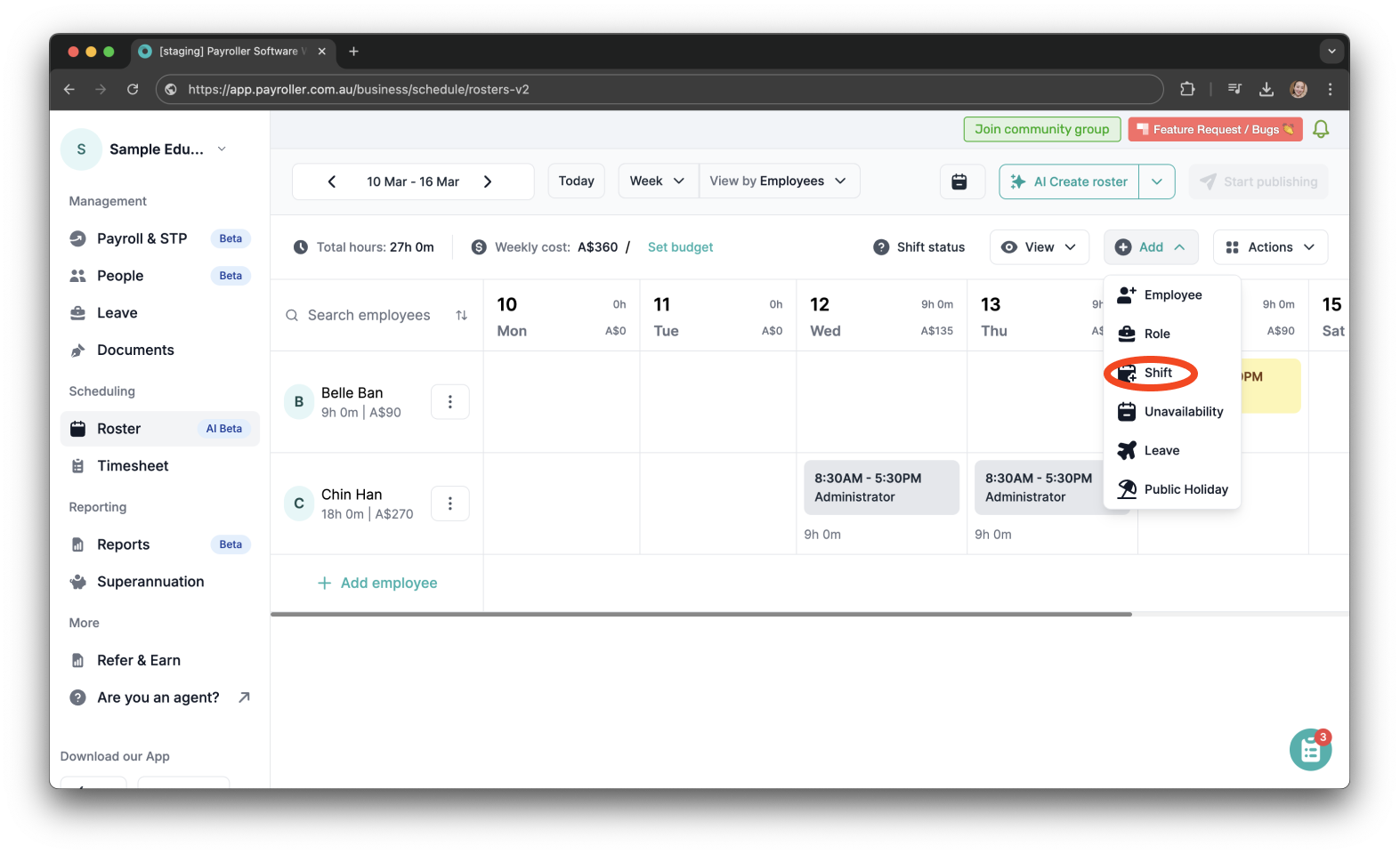Collapse the Add dropdown menu

pyautogui.click(x=1151, y=247)
